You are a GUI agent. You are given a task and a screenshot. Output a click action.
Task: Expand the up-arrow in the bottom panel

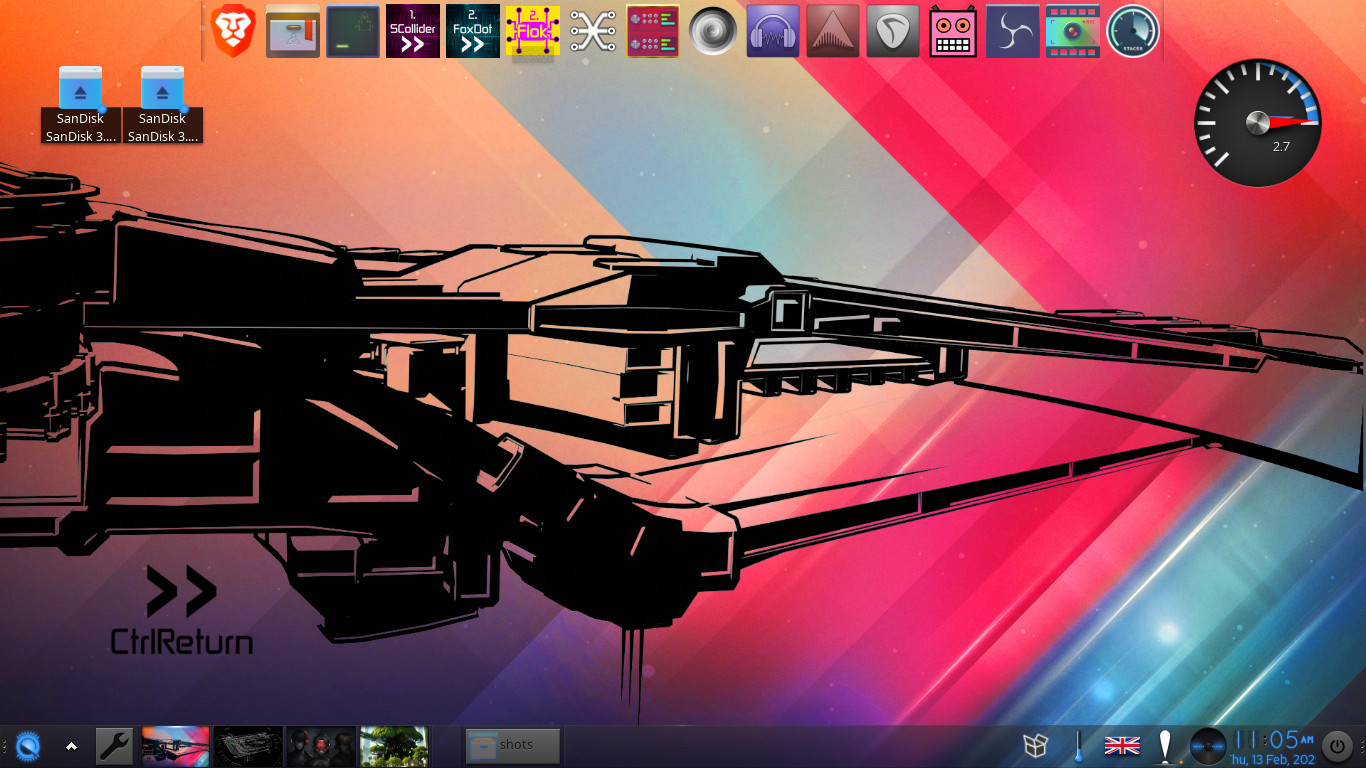pos(71,746)
